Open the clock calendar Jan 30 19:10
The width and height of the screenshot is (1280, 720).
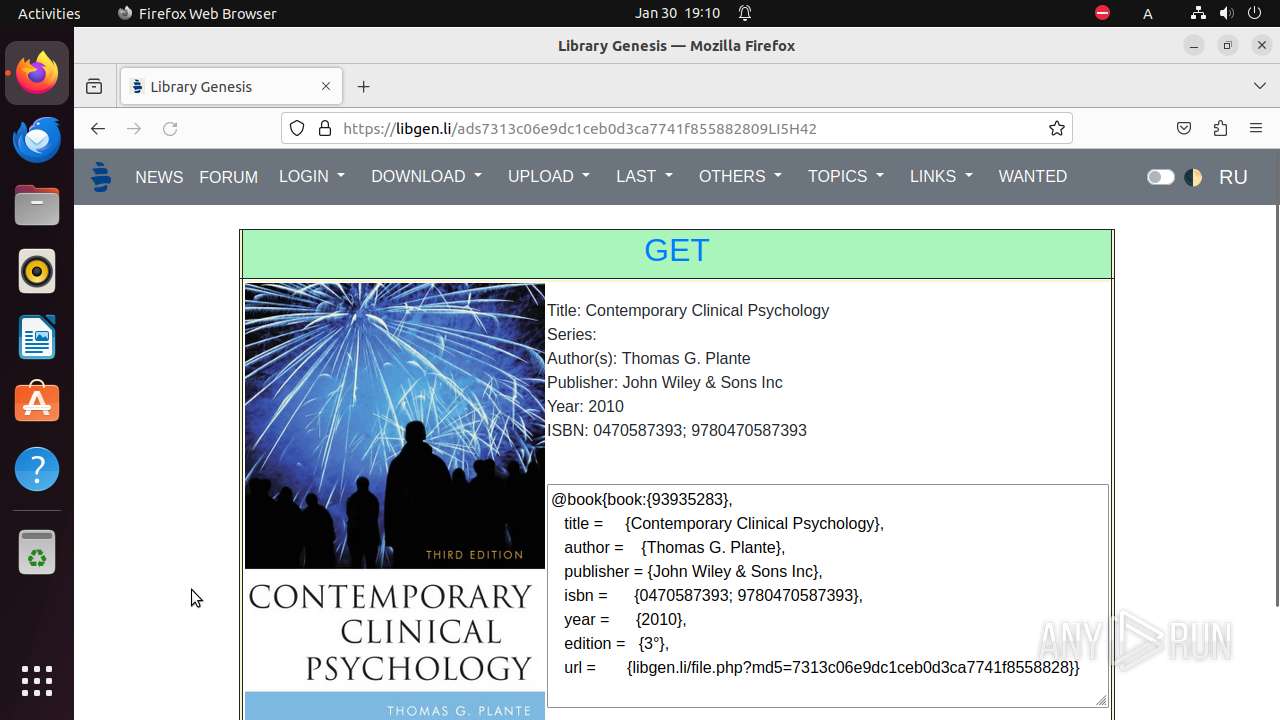(677, 13)
